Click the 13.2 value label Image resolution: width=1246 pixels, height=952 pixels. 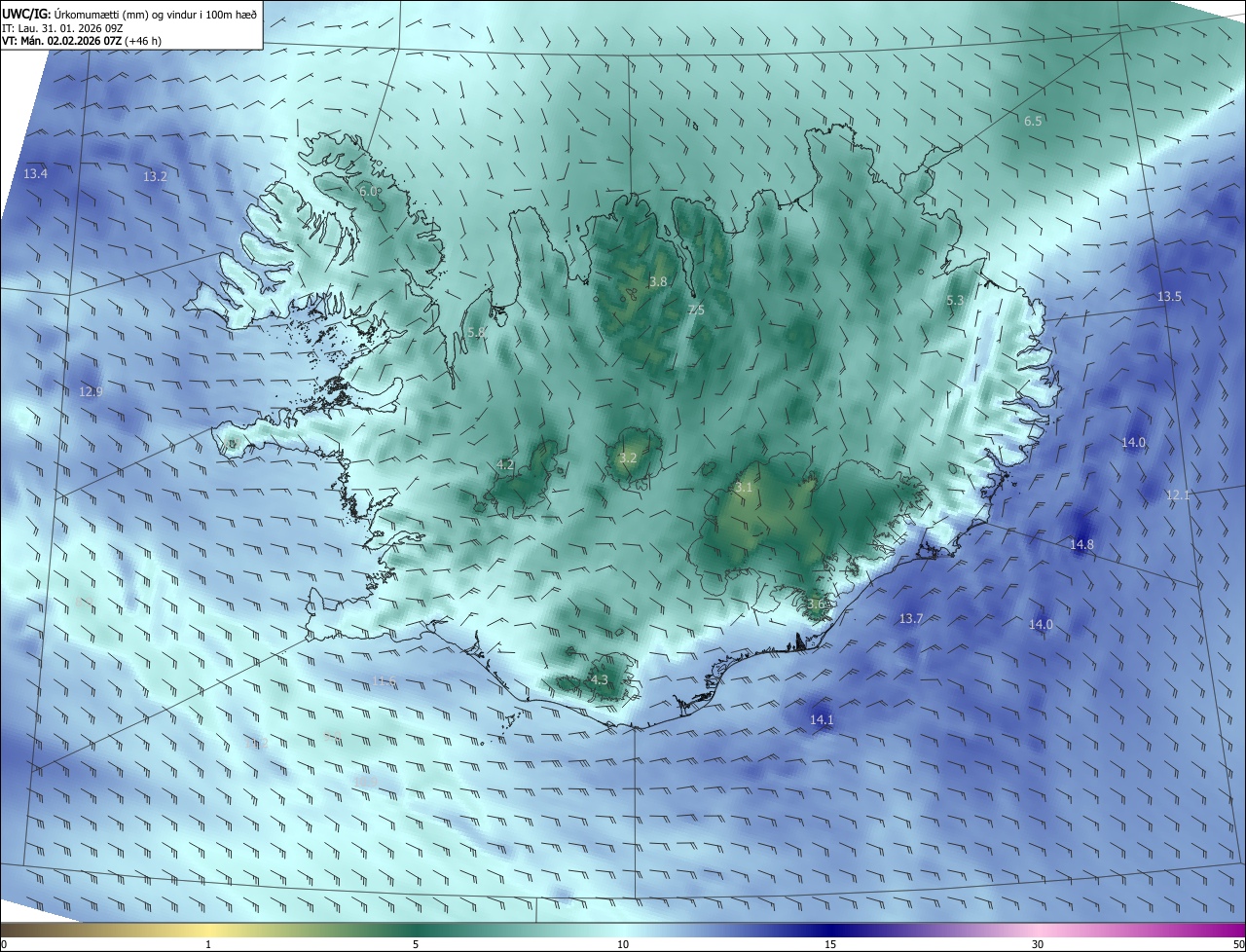click(155, 176)
